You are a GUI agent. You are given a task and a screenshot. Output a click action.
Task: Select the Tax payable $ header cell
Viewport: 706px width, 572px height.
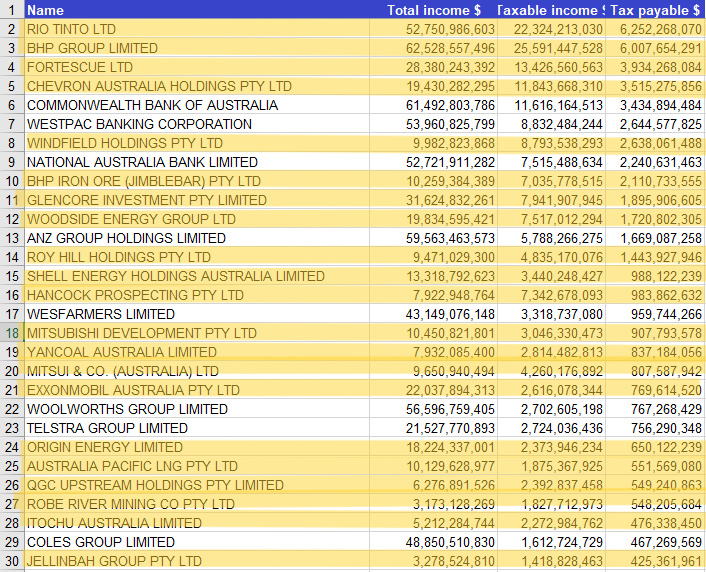(656, 10)
